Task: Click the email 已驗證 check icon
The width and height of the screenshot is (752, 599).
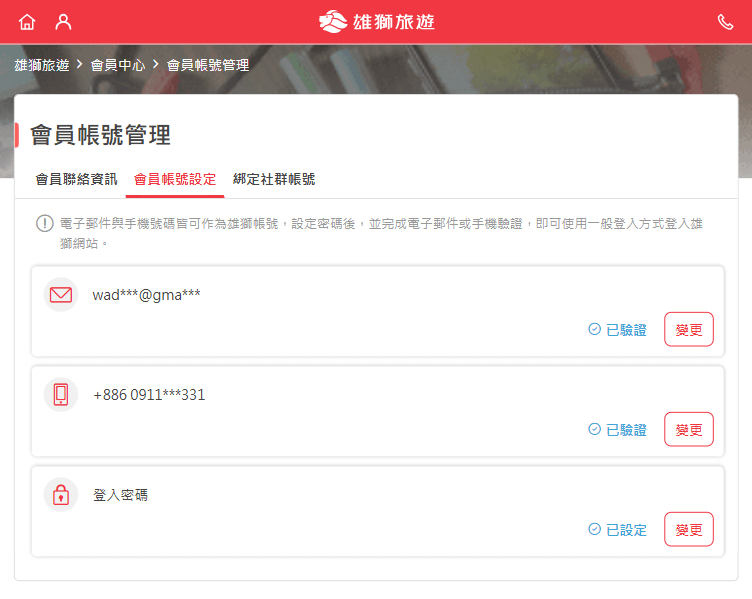Action: (594, 329)
